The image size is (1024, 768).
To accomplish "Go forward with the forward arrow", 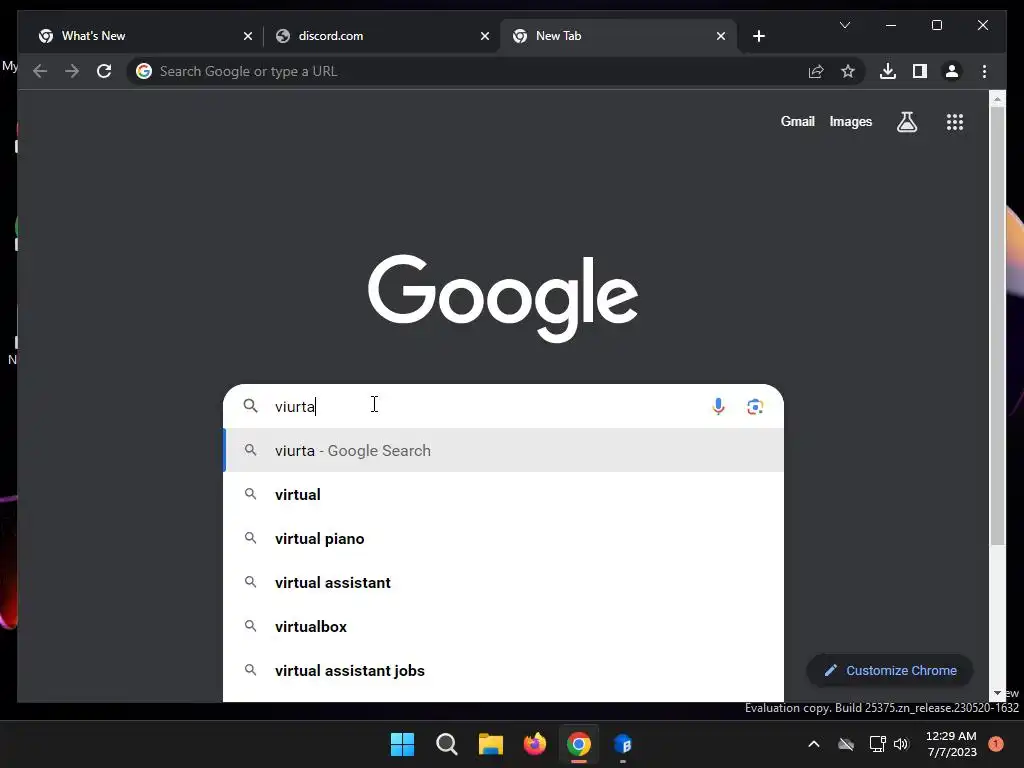I will pyautogui.click(x=72, y=71).
